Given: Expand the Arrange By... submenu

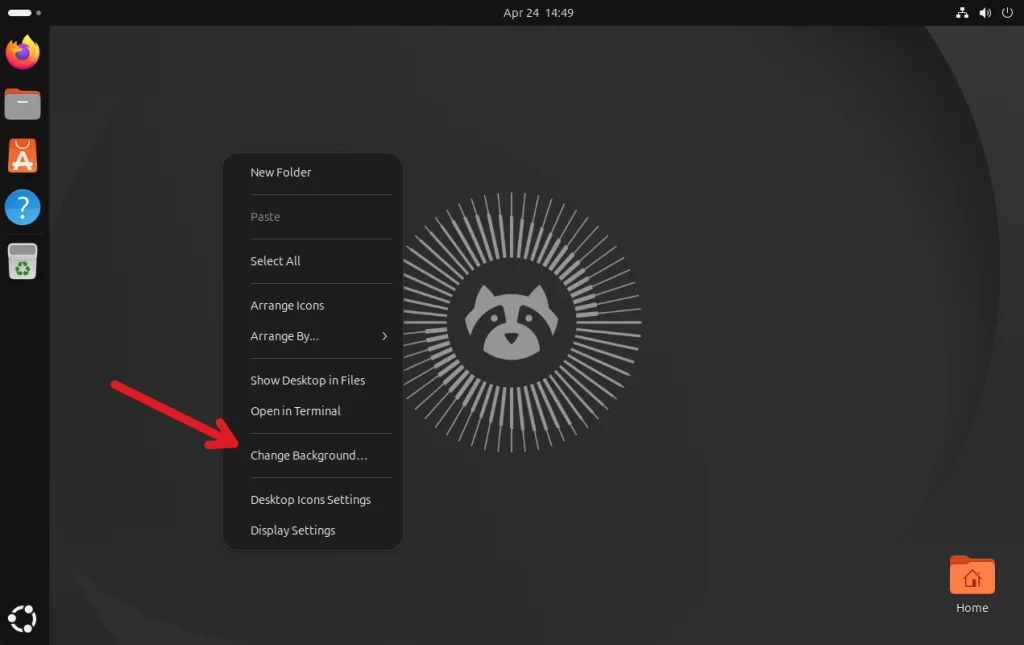Looking at the screenshot, I should click(x=312, y=336).
